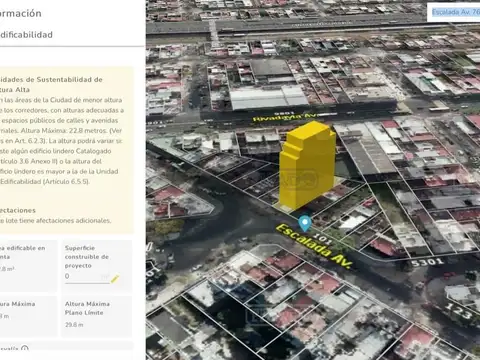Screen dimensions: 480x360
Task: Click the '101' number on Escalada Av.
Action: 323,239
